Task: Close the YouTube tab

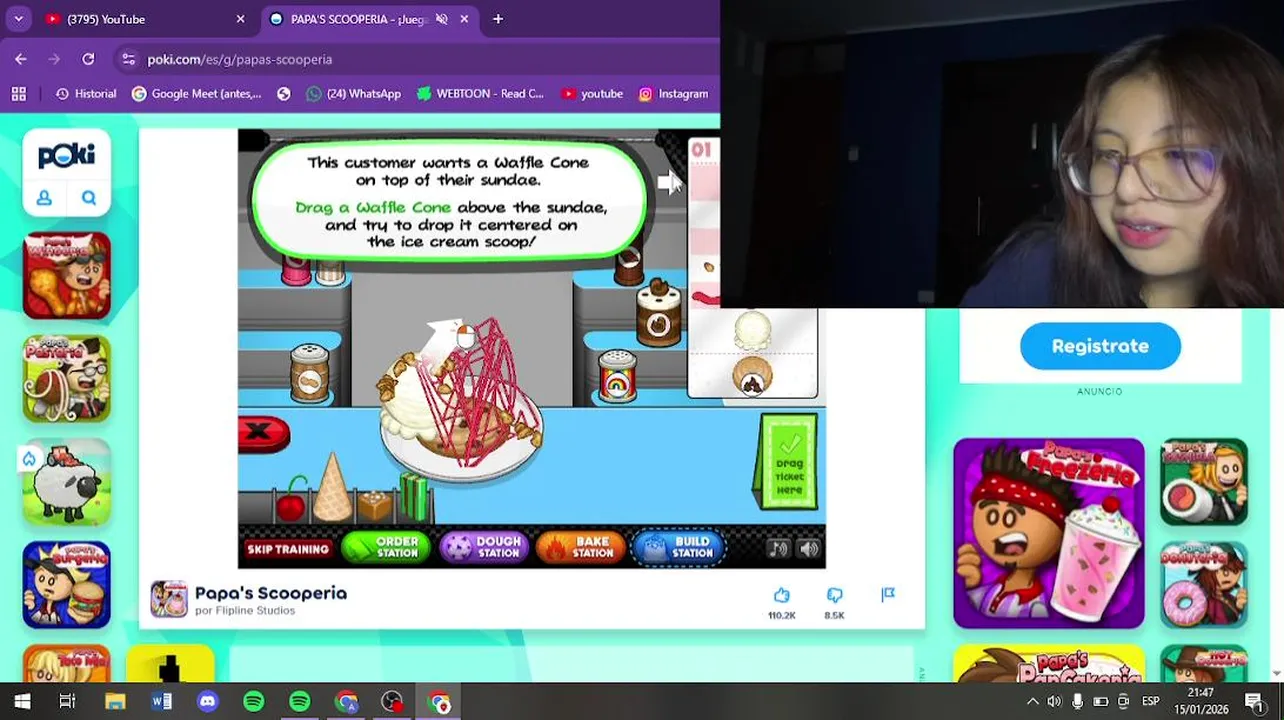Action: (x=240, y=19)
